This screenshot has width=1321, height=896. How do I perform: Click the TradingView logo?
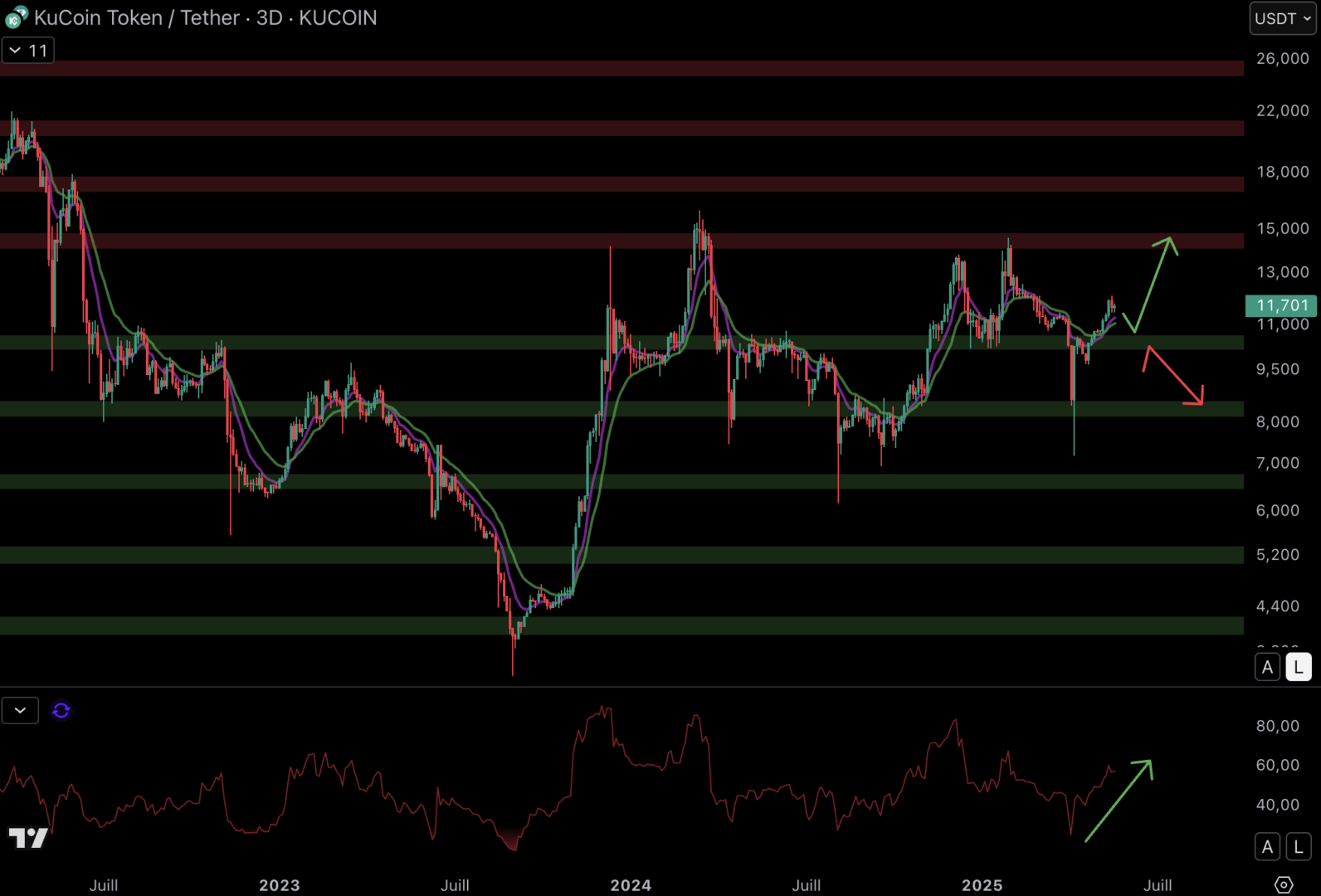(x=28, y=838)
